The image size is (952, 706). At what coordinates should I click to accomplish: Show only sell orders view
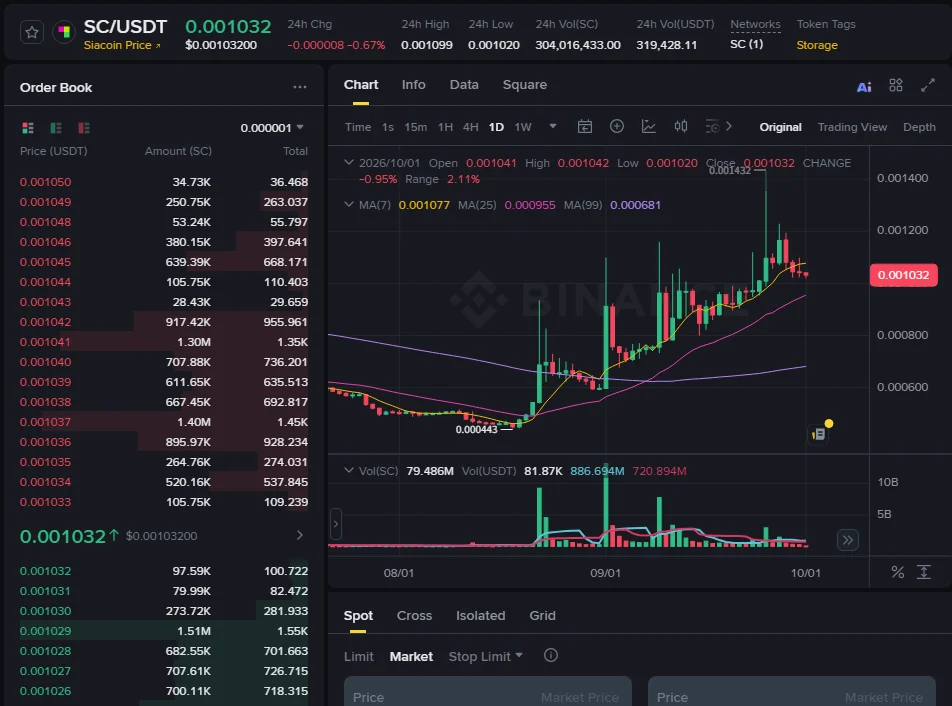tap(84, 127)
